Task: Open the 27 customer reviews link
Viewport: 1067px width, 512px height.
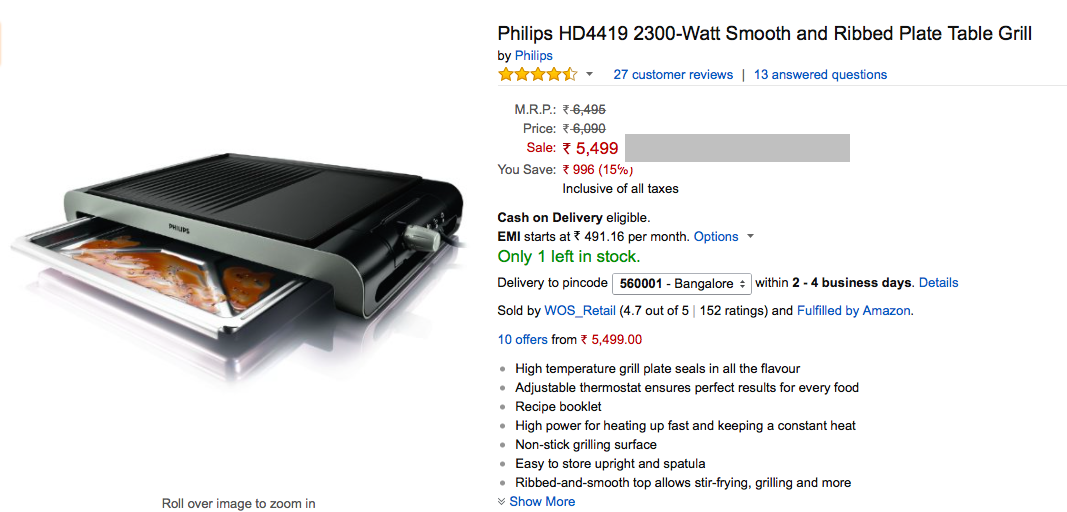Action: (673, 75)
